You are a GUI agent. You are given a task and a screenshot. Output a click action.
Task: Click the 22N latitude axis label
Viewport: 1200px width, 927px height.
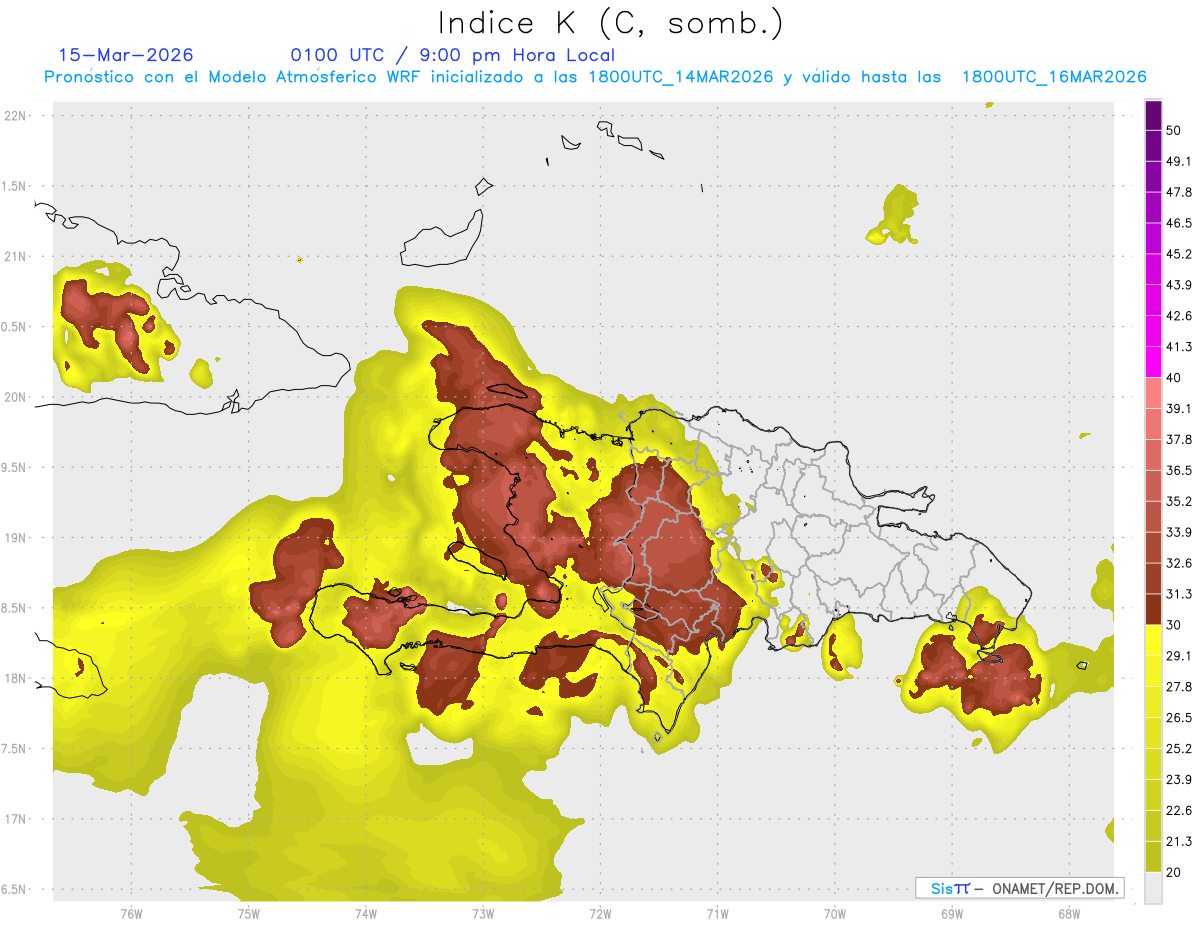pos(17,115)
